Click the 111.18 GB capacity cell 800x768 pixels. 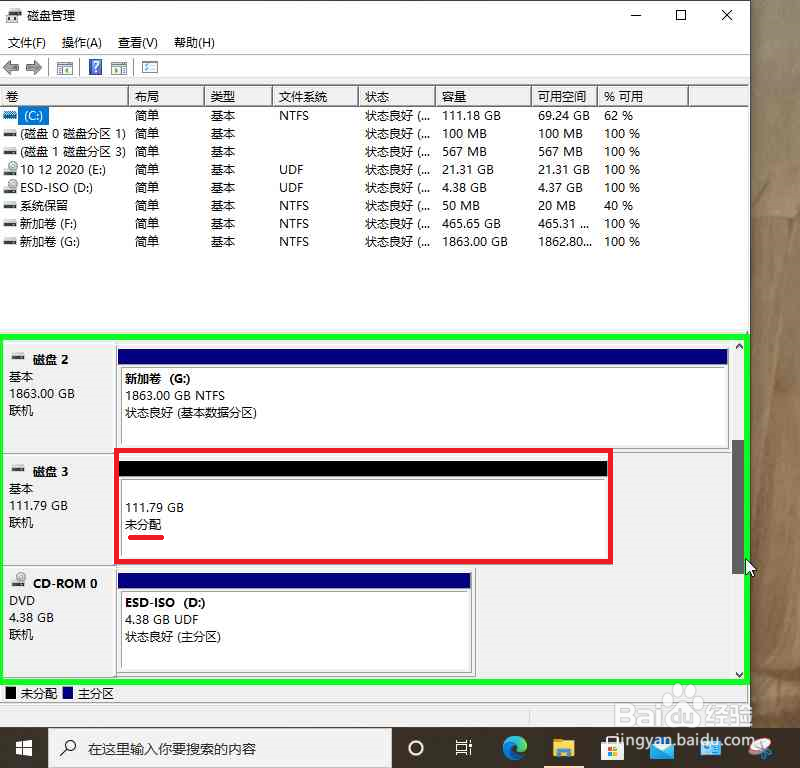point(471,116)
